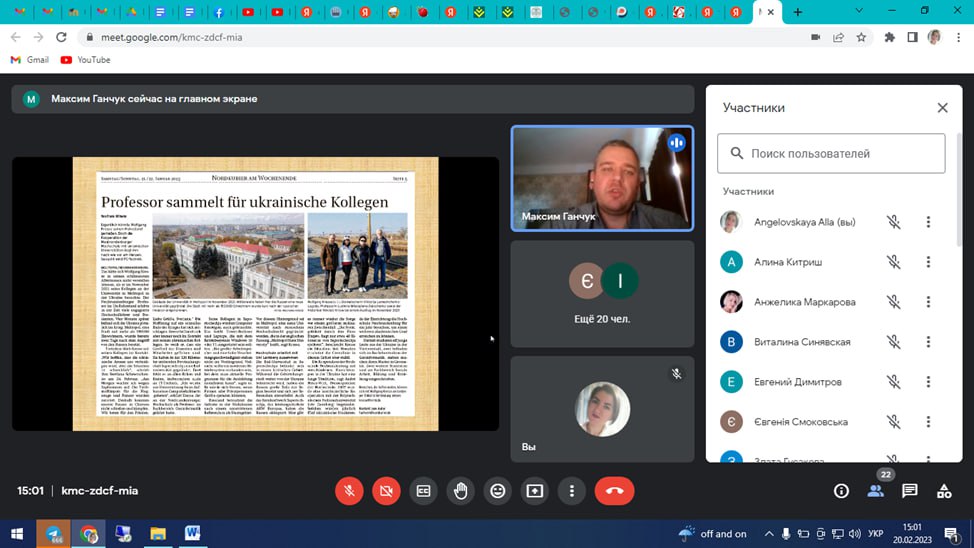Open the Gmail bookmark
This screenshot has width=974, height=548.
pos(29,60)
